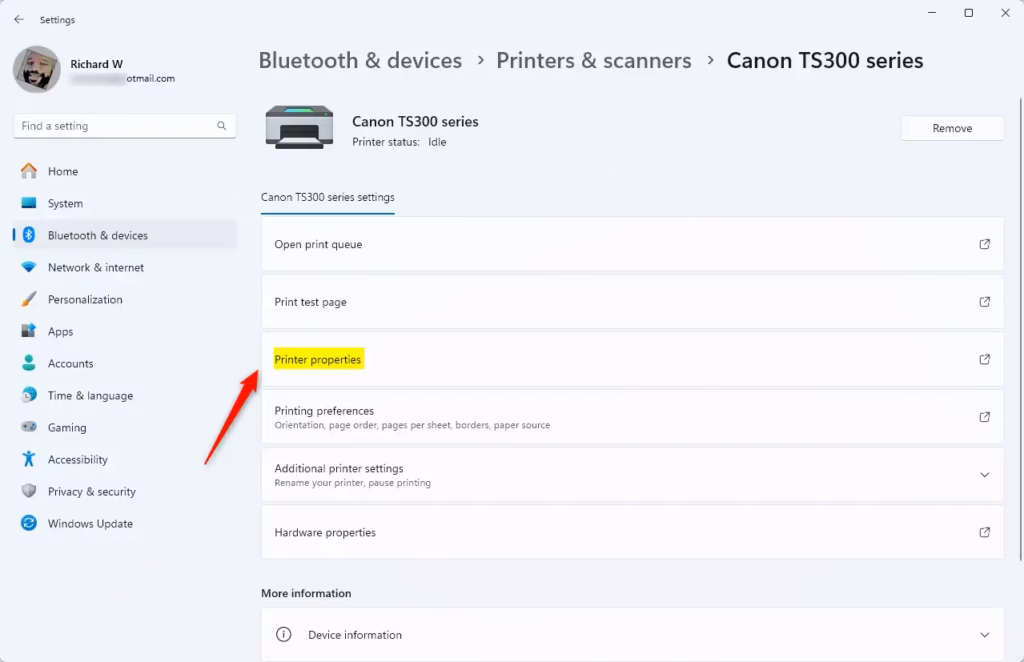Click the Time & language globe-clock icon

click(x=29, y=394)
